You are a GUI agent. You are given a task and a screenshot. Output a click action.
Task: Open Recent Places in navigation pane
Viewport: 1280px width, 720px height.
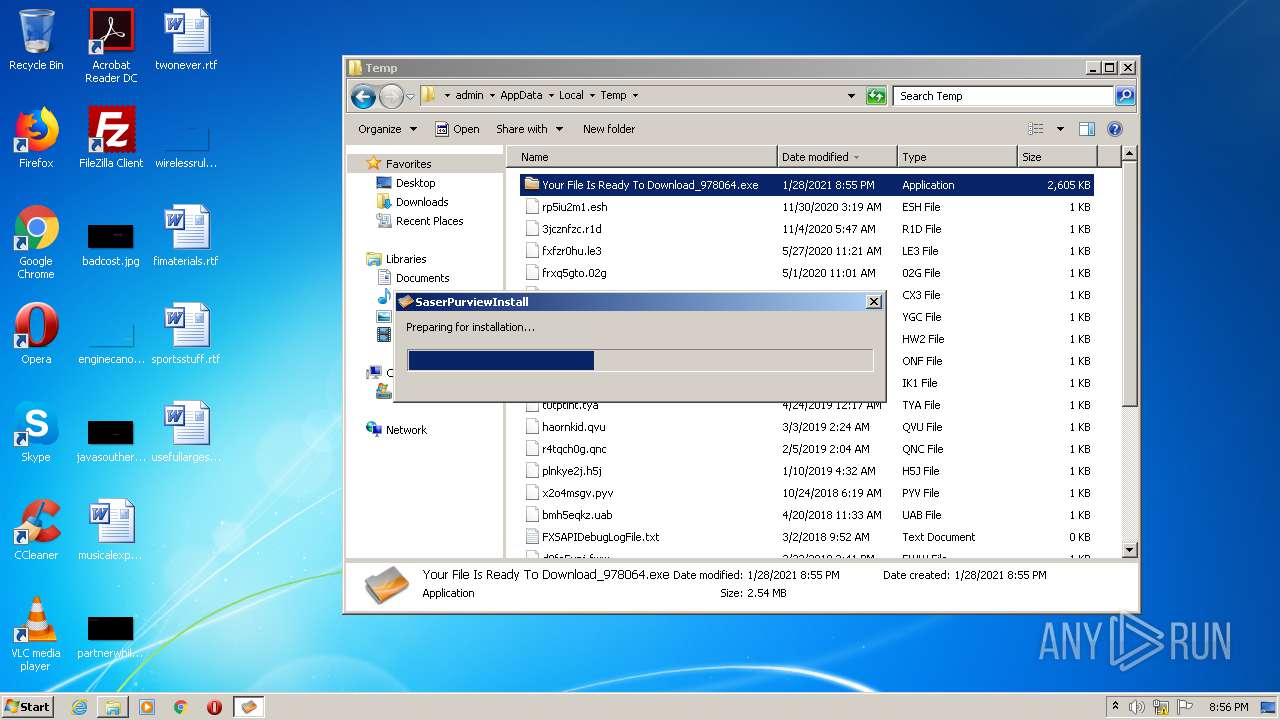pos(429,221)
